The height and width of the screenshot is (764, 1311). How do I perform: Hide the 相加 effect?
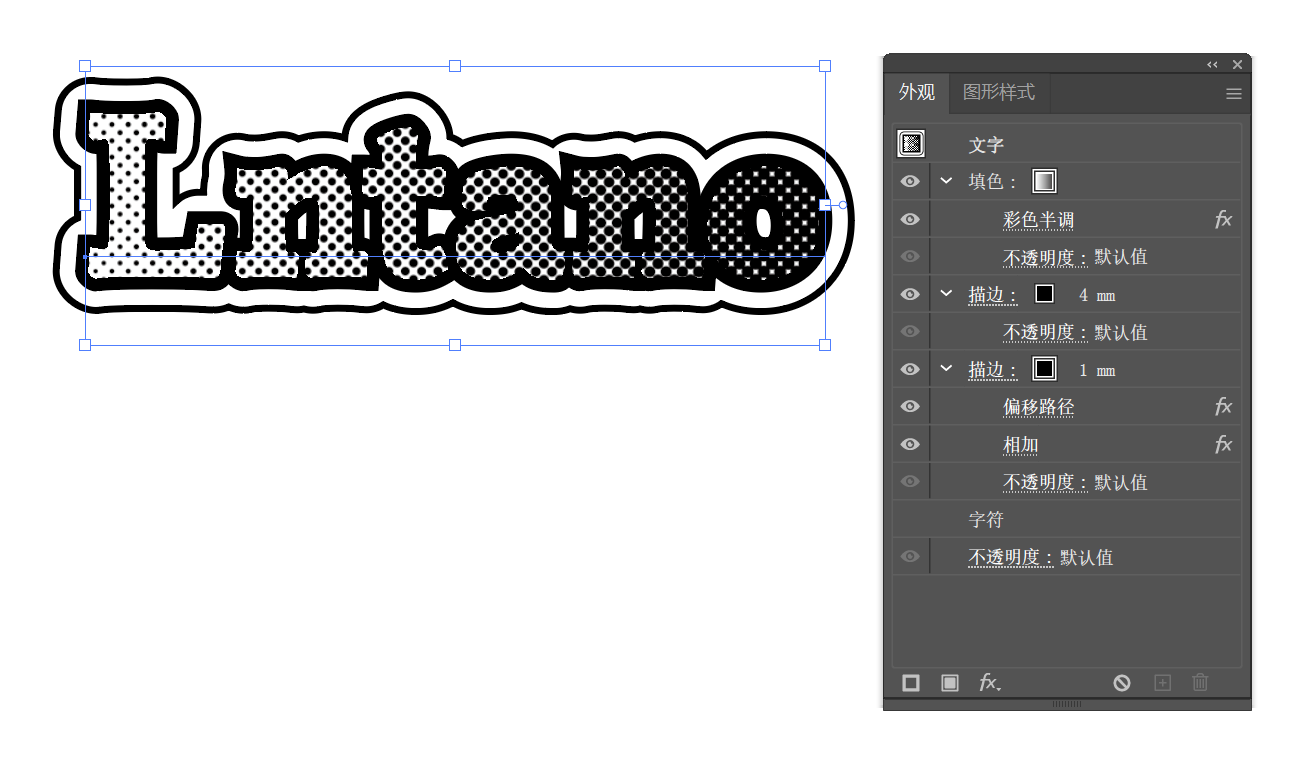tap(910, 444)
